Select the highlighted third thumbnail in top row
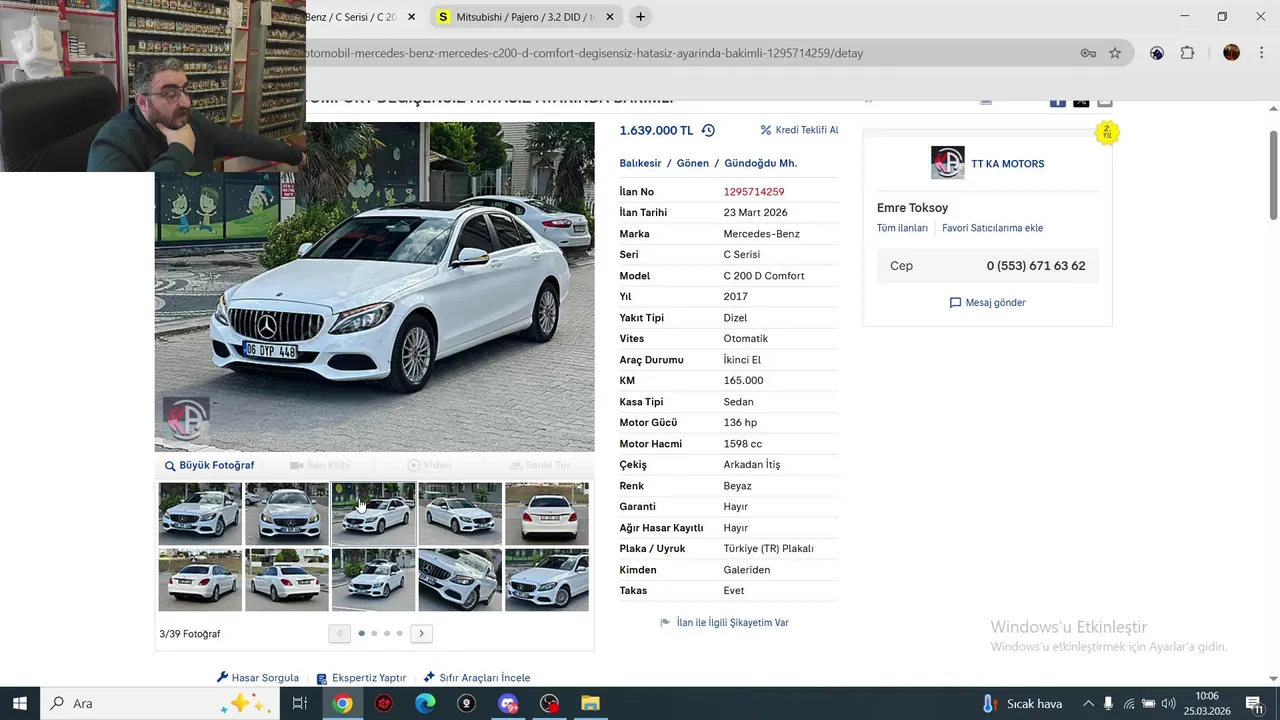This screenshot has width=1280, height=720. (x=373, y=514)
